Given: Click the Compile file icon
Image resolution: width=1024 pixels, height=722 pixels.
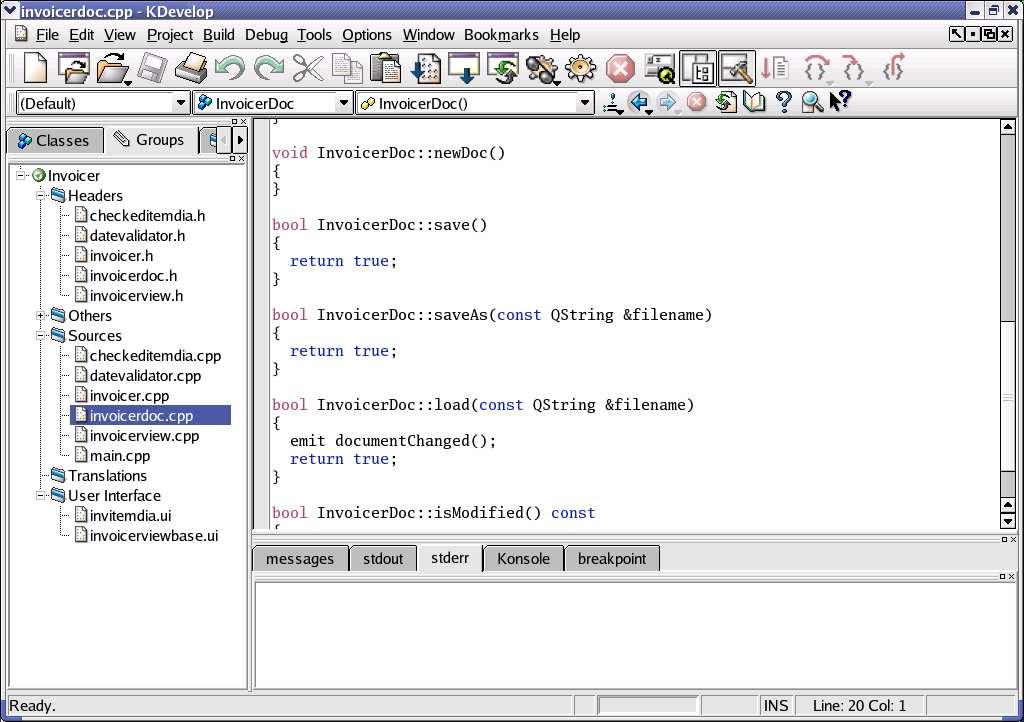Looking at the screenshot, I should pyautogui.click(x=426, y=68).
